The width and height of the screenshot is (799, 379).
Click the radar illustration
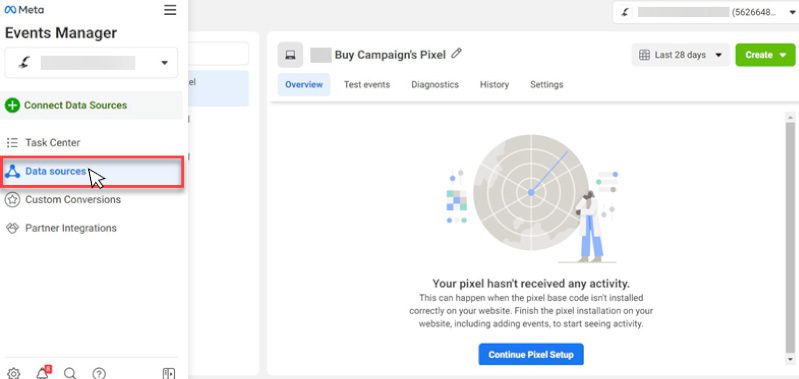(530, 193)
